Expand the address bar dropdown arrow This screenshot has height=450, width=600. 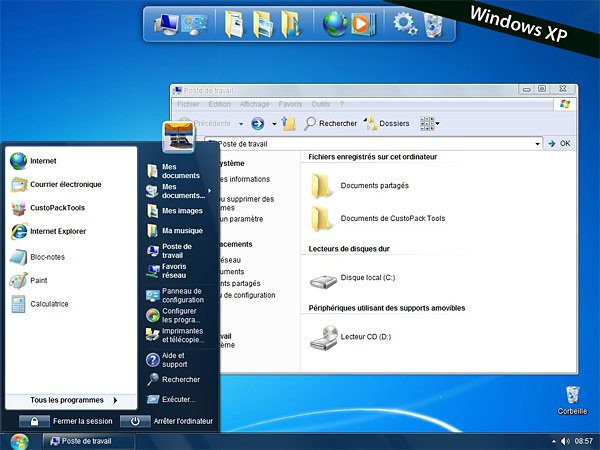537,144
